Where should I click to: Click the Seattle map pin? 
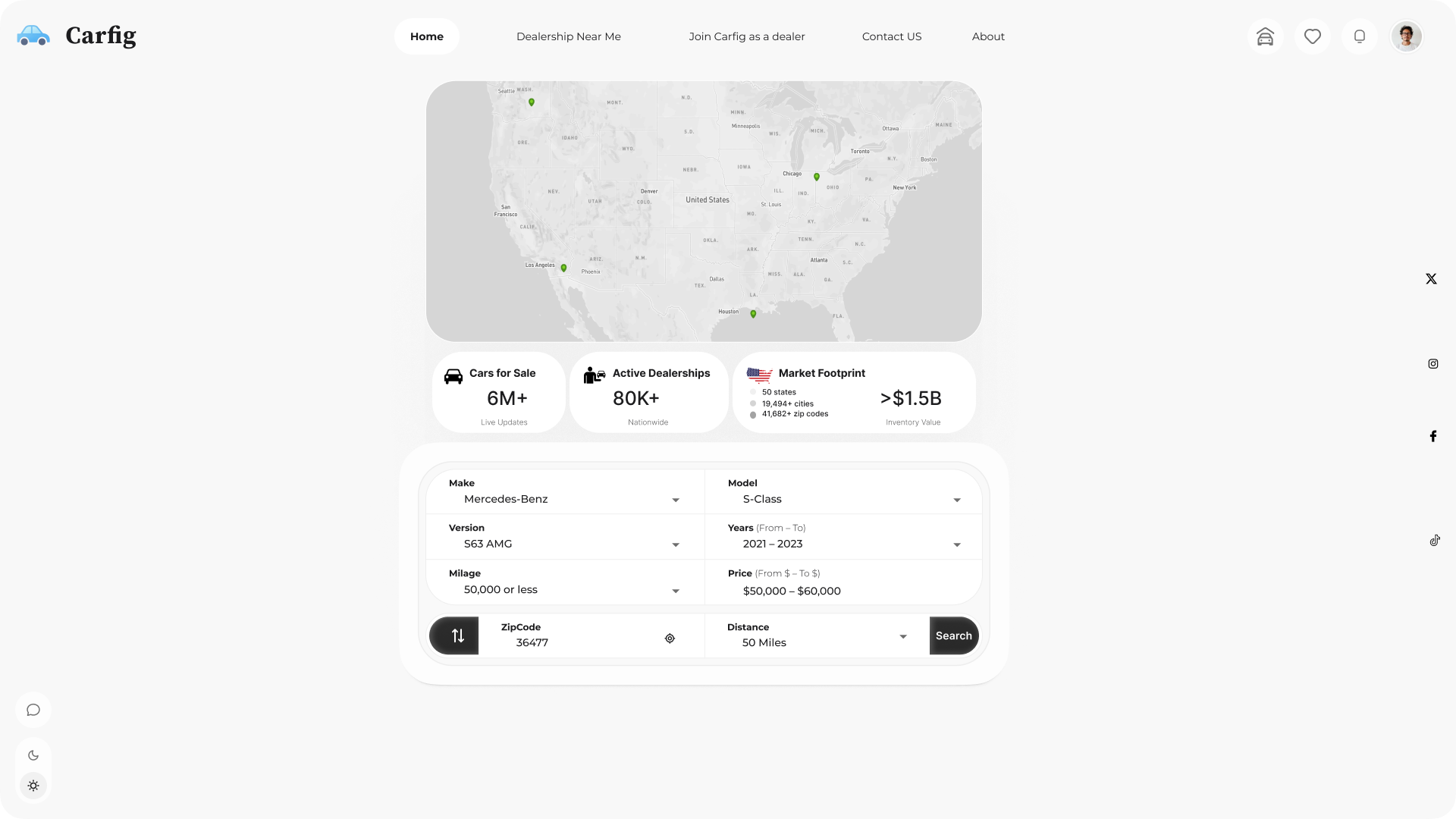(532, 102)
